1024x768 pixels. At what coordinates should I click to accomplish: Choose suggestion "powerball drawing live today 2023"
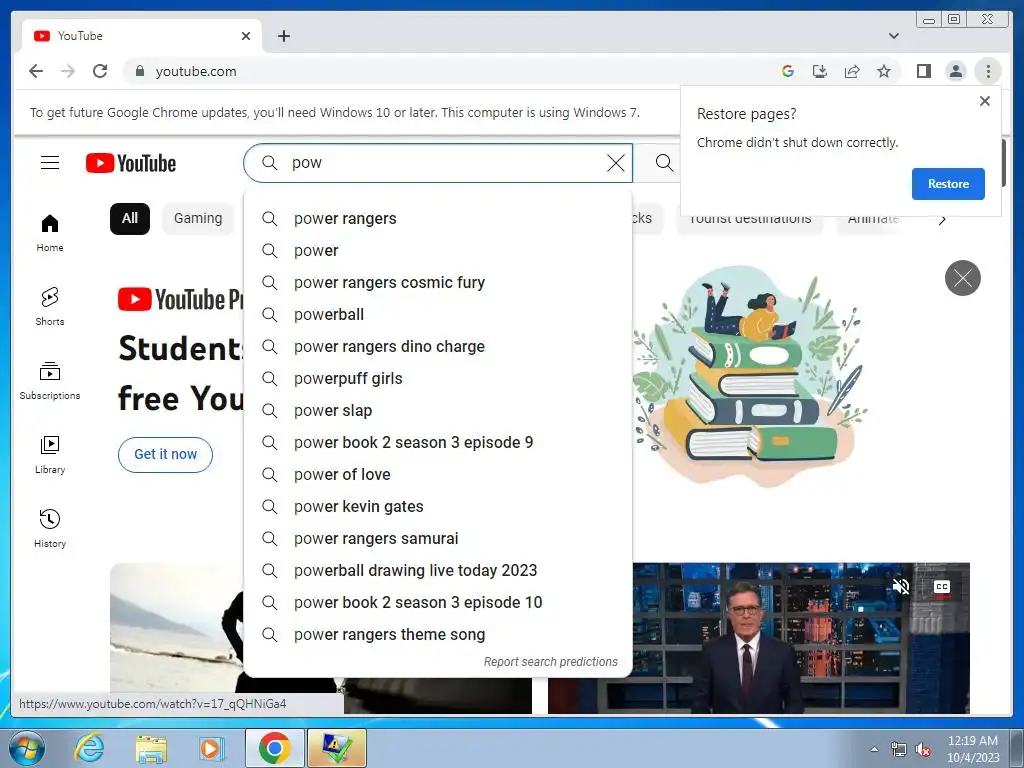tap(438, 571)
